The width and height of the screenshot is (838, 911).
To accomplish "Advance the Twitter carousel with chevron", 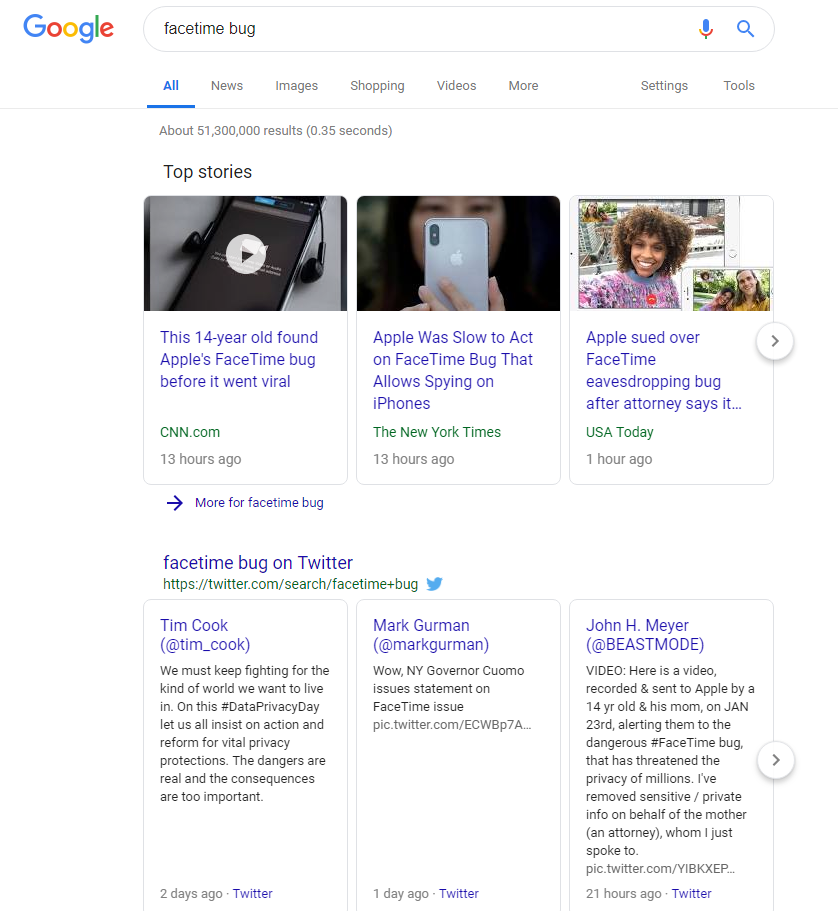I will [775, 760].
